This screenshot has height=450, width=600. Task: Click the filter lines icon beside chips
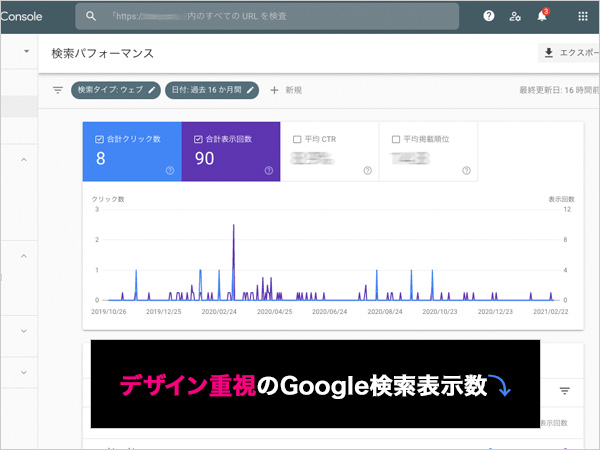click(x=58, y=90)
